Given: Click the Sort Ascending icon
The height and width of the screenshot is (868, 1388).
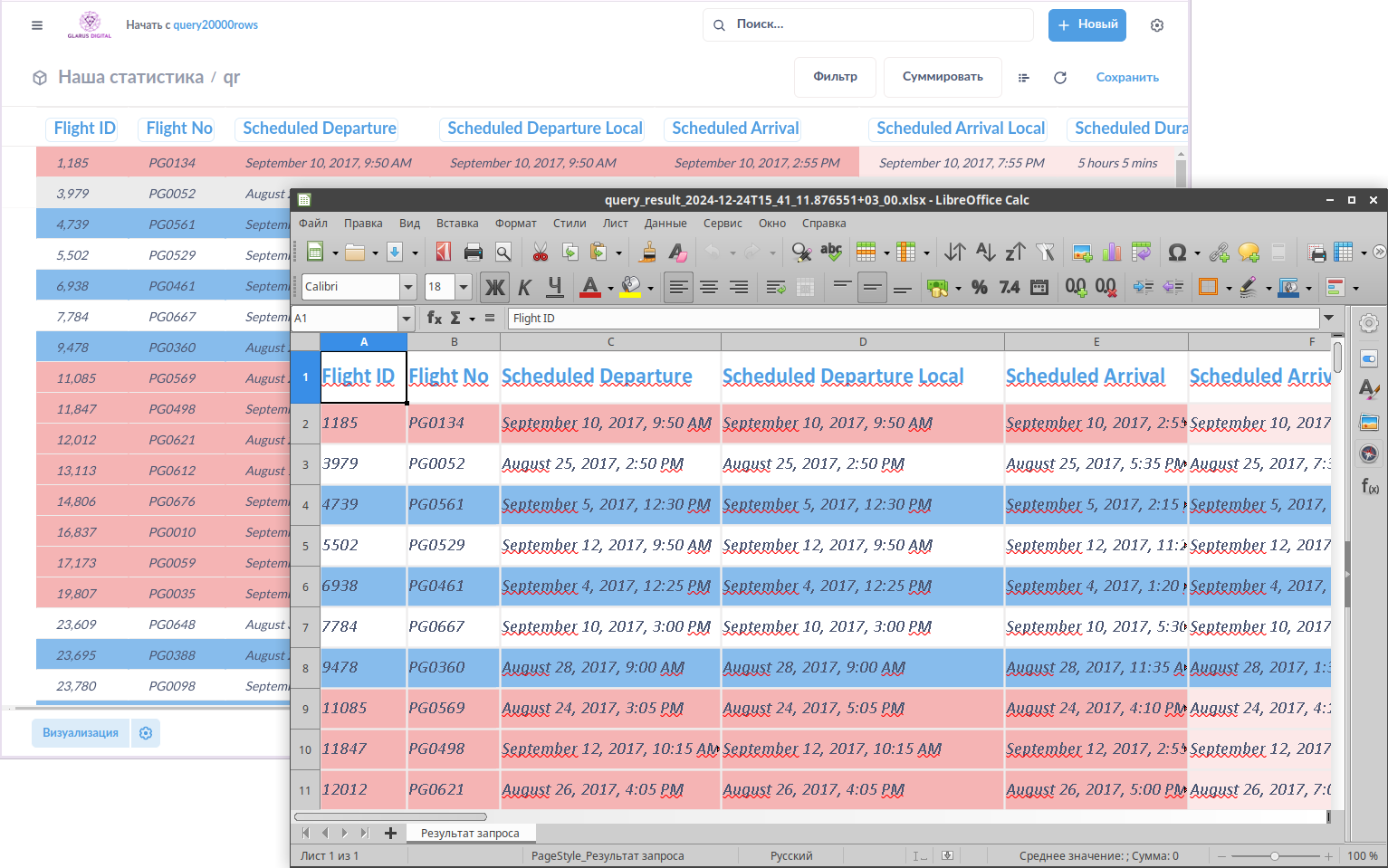Looking at the screenshot, I should [986, 253].
